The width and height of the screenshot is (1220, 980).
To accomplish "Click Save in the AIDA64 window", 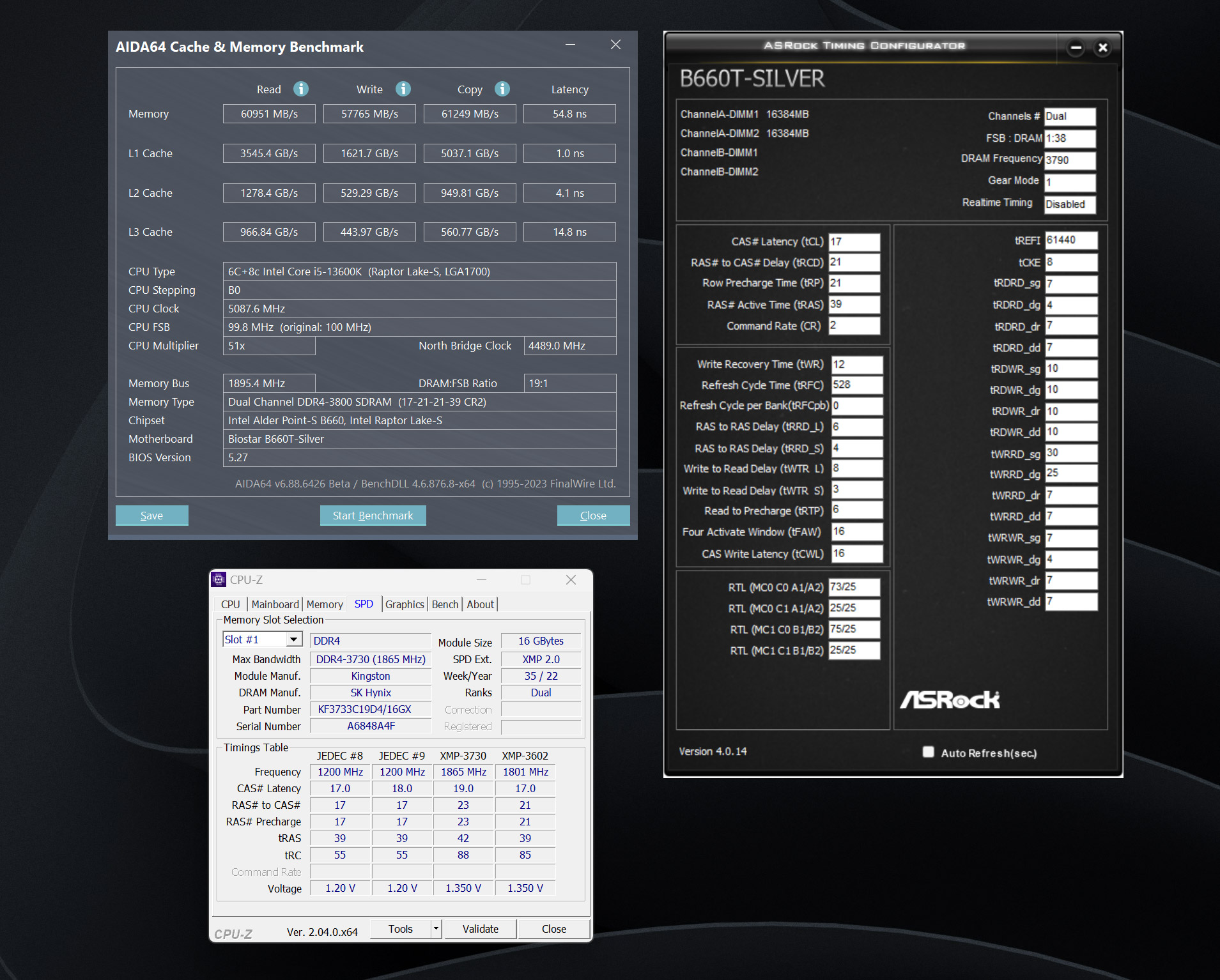I will pos(152,516).
